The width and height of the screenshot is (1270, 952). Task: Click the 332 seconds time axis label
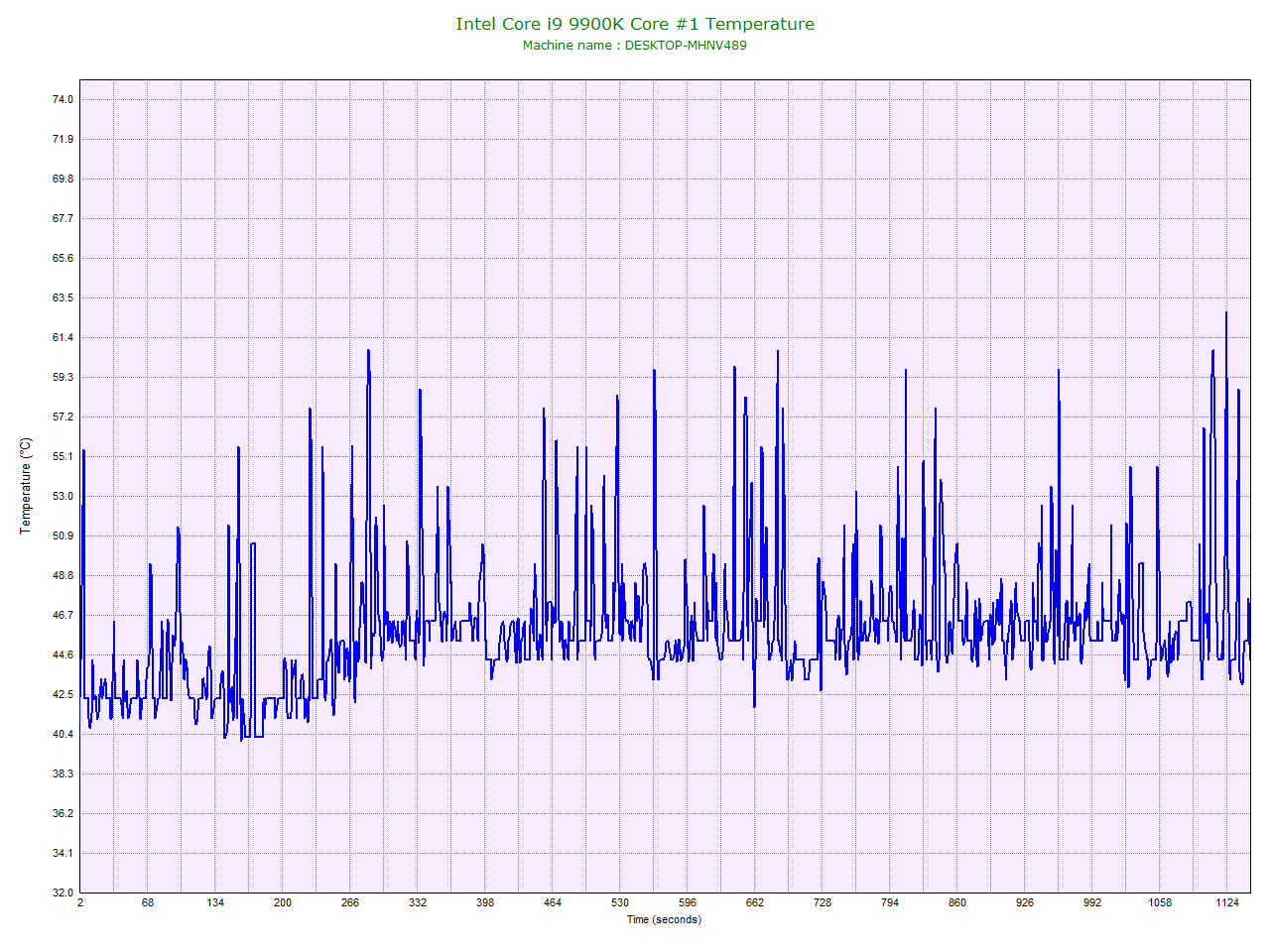pyautogui.click(x=418, y=902)
